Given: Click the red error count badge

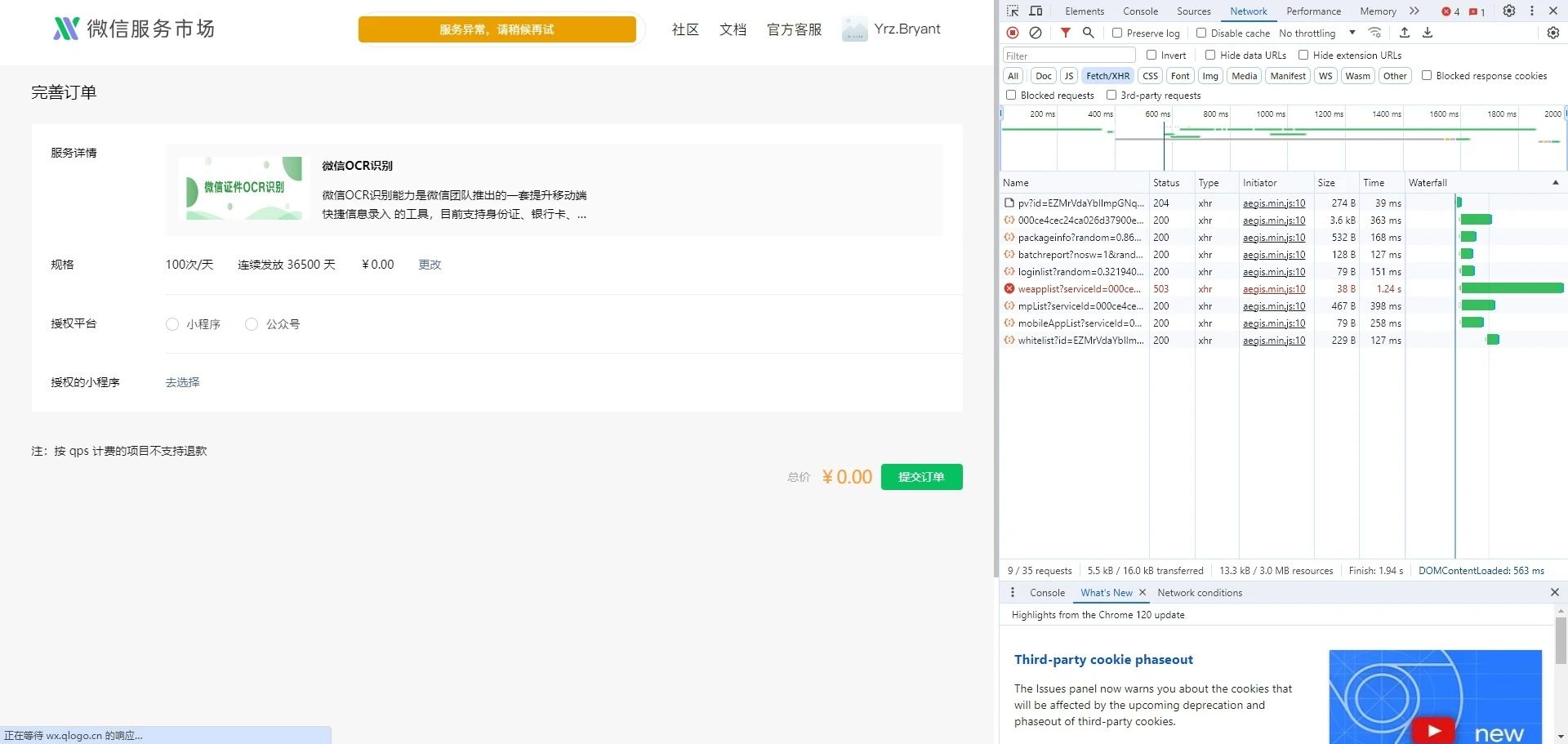Looking at the screenshot, I should 1450,11.
